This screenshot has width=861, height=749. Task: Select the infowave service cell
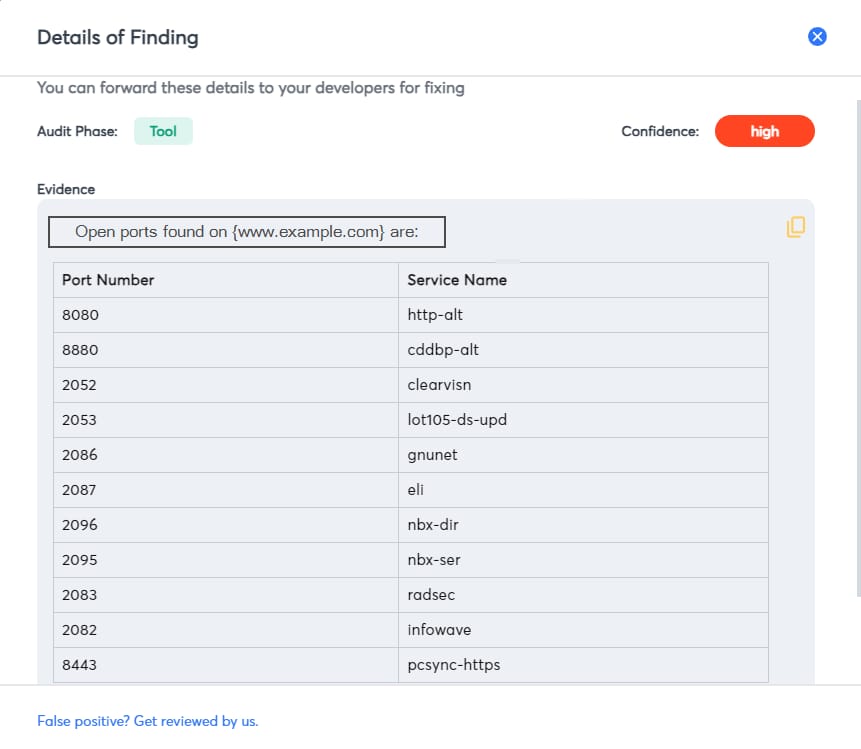click(583, 630)
